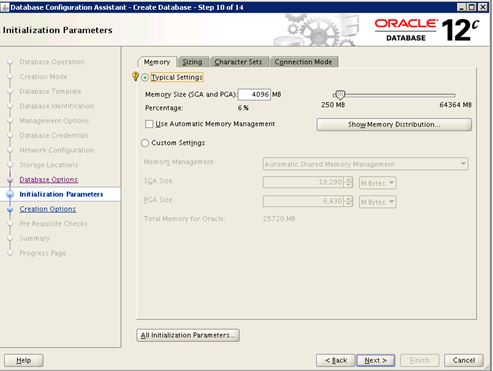Viewport: 493px width, 371px height.
Task: Click the Network Configuration step
Action: click(x=57, y=150)
